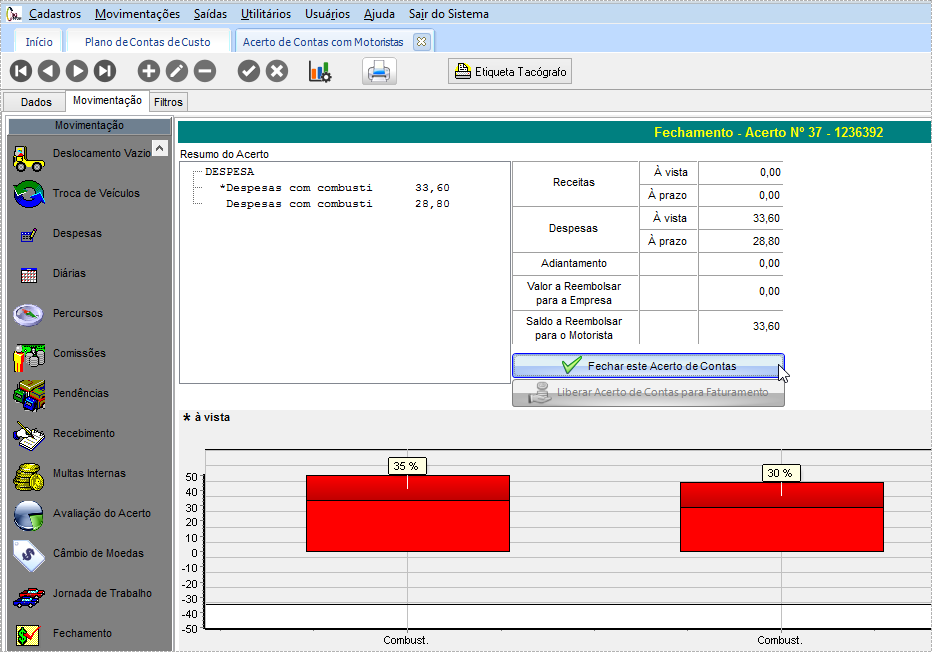Click Fechar este Acerto de Contas
This screenshot has height=652, width=932.
[x=648, y=366]
